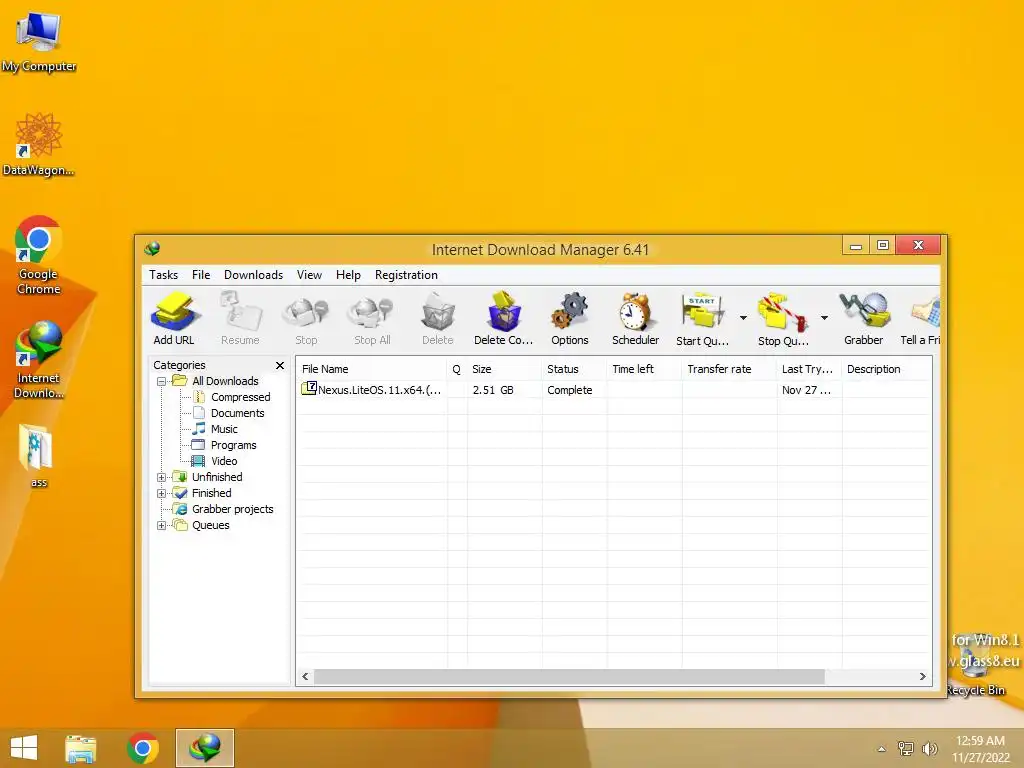The height and width of the screenshot is (768, 1024).
Task: Click Start Queue toolbar icon
Action: (702, 319)
